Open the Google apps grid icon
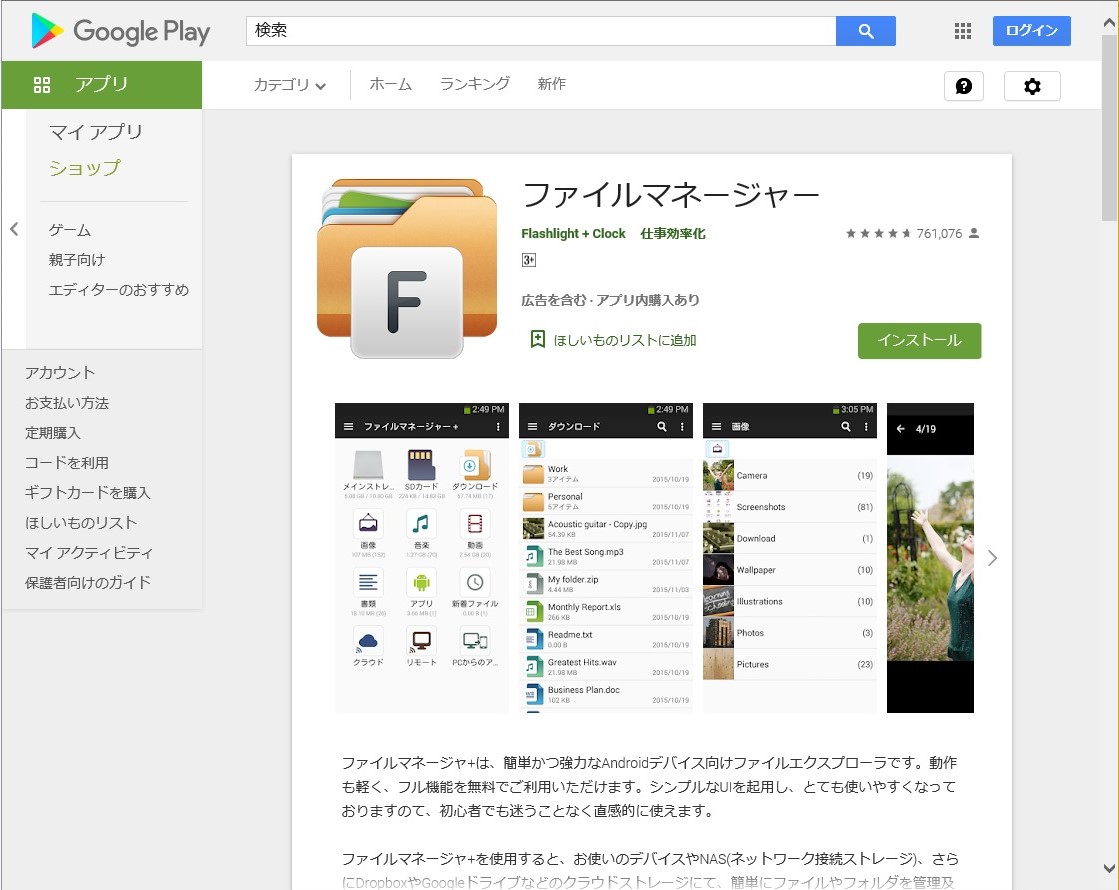The image size is (1119, 890). [963, 31]
